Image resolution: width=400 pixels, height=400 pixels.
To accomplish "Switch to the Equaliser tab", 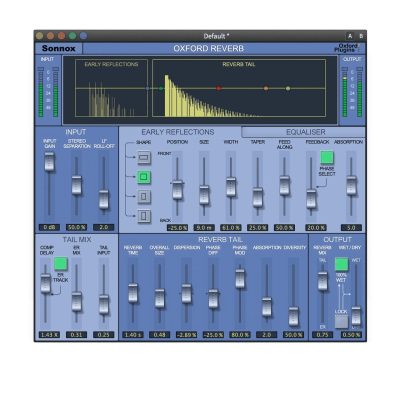I will coord(303,132).
